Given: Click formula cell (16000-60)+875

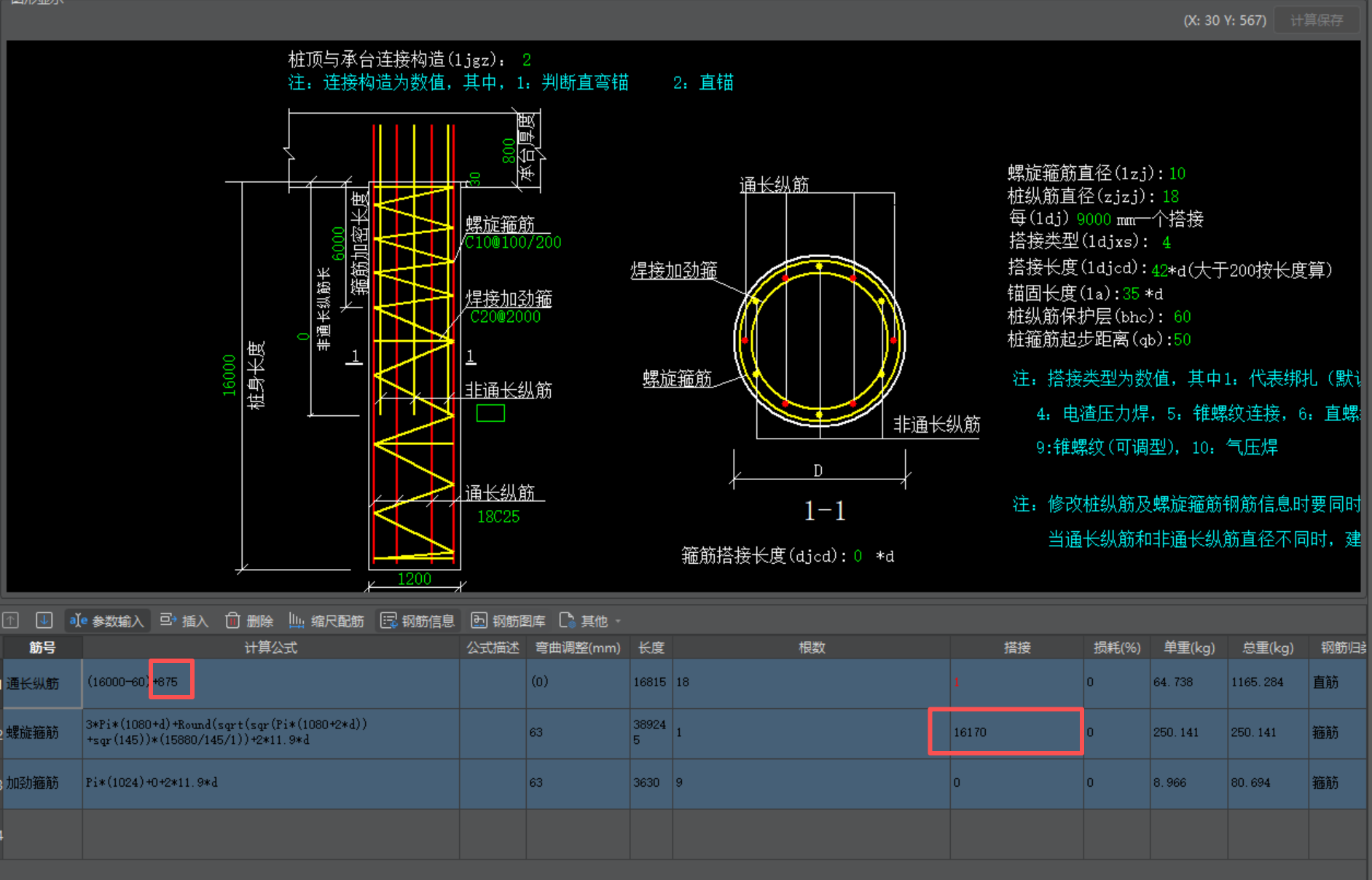Looking at the screenshot, I should pos(271,683).
